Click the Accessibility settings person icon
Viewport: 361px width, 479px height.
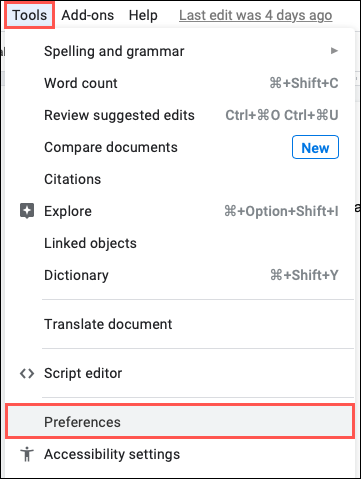pyautogui.click(x=27, y=454)
